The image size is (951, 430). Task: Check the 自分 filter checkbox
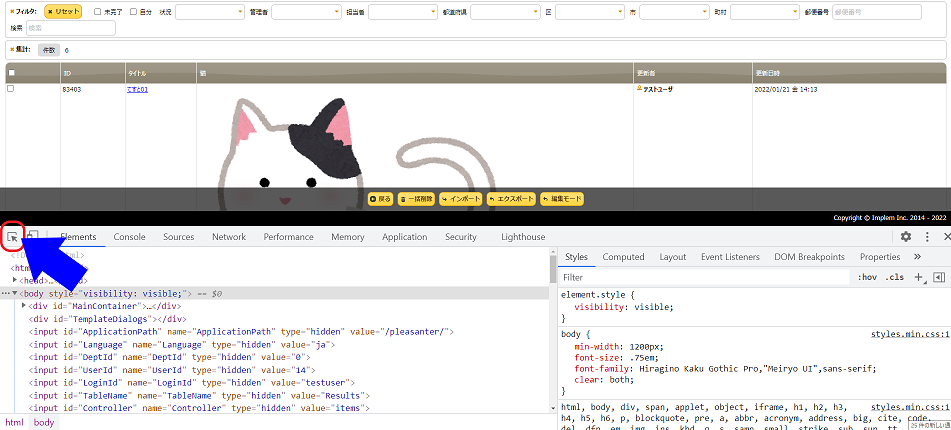(x=133, y=12)
